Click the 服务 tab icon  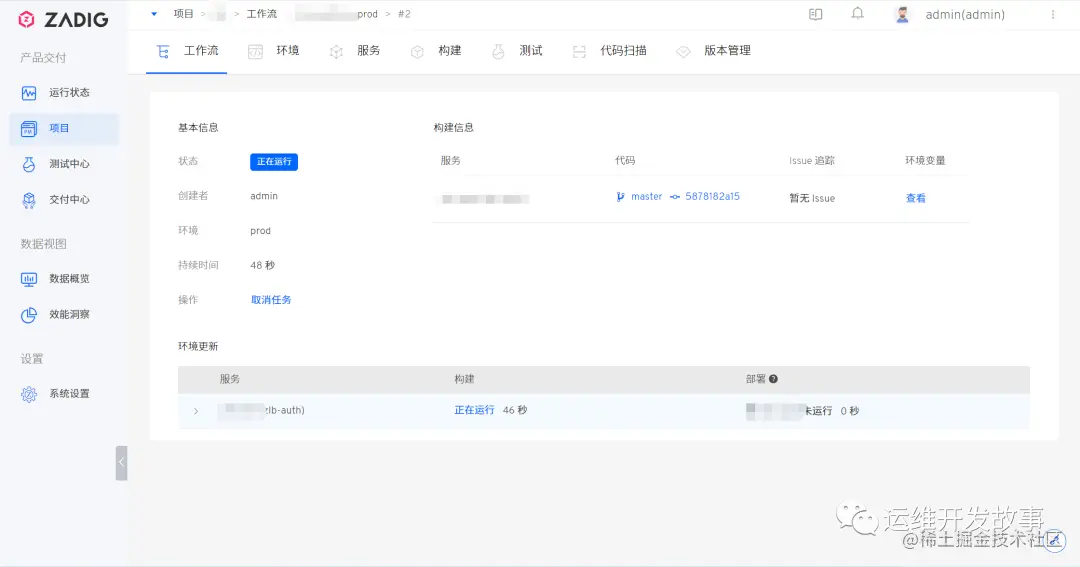[336, 52]
